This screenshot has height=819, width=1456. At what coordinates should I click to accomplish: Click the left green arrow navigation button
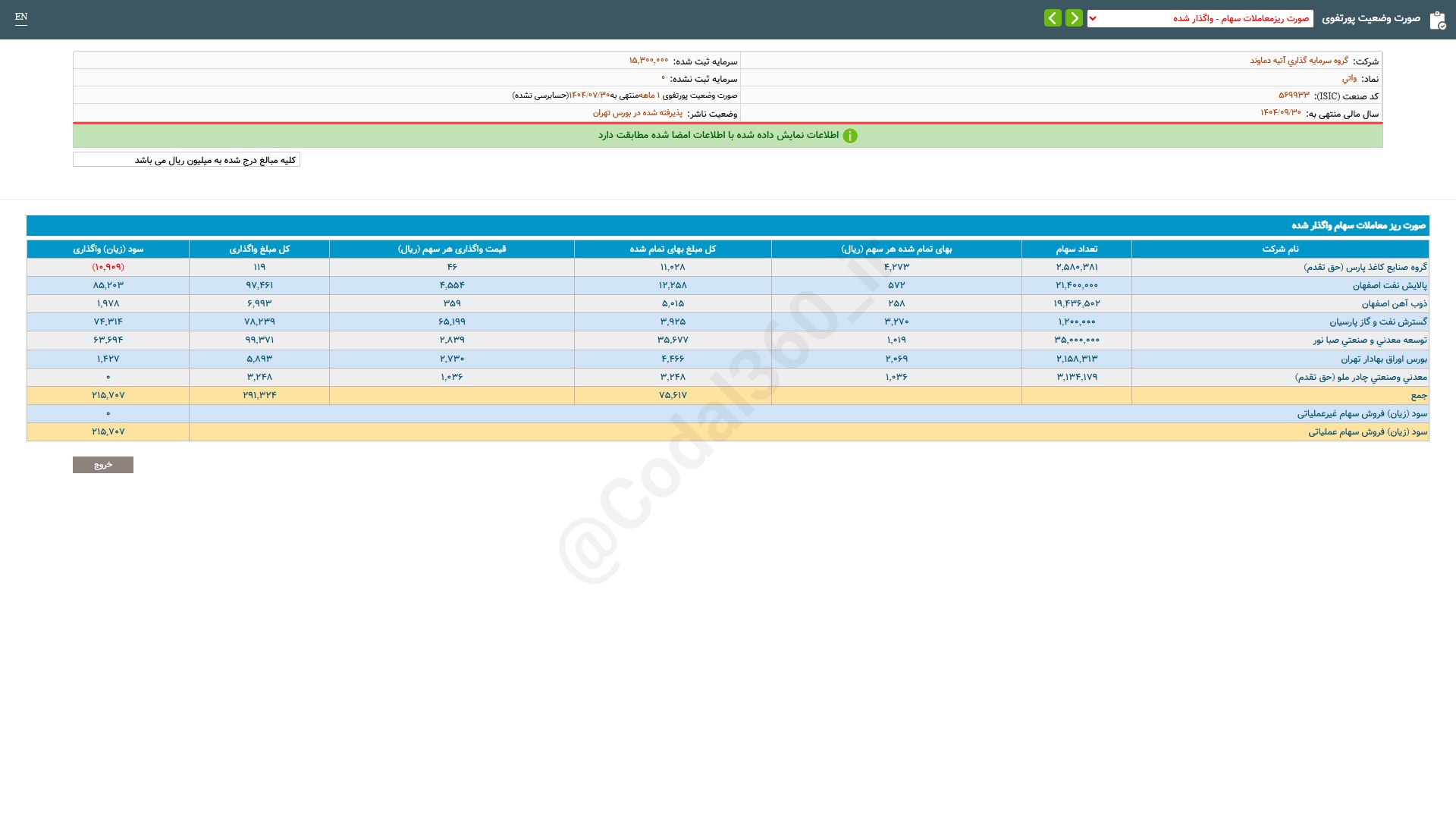click(x=1053, y=18)
